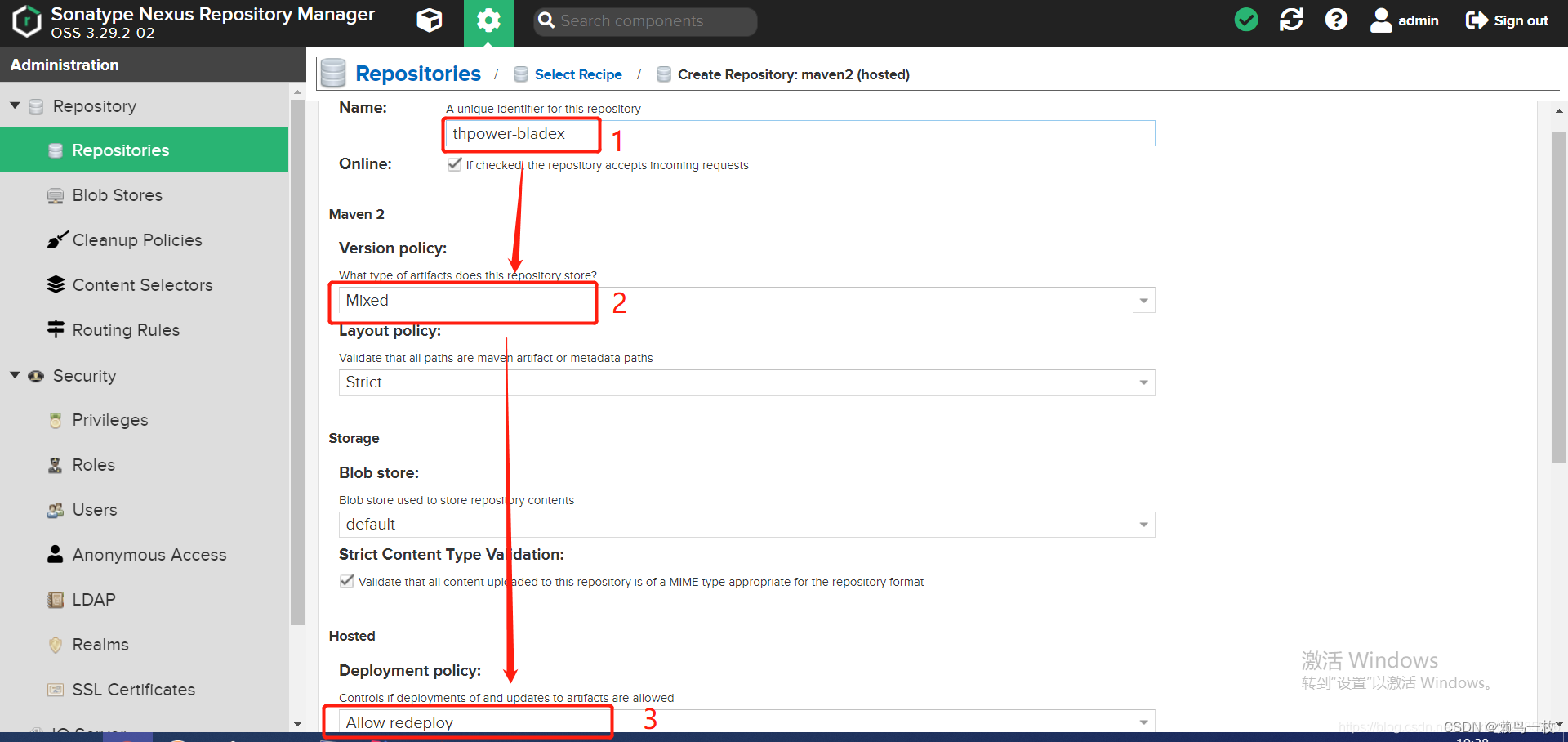The height and width of the screenshot is (742, 1568).
Task: Click the Sign out text
Action: (x=1521, y=20)
